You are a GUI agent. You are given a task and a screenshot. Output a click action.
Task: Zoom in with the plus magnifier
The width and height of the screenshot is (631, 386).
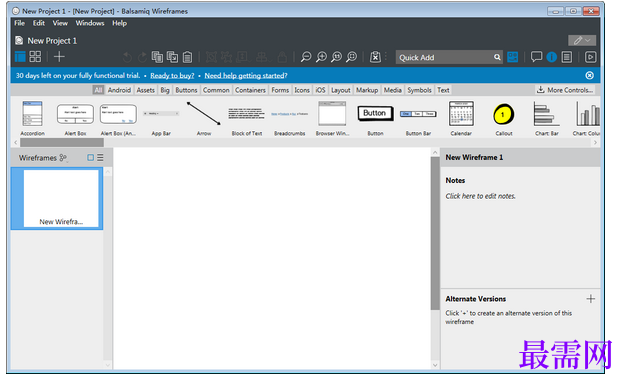[321, 57]
